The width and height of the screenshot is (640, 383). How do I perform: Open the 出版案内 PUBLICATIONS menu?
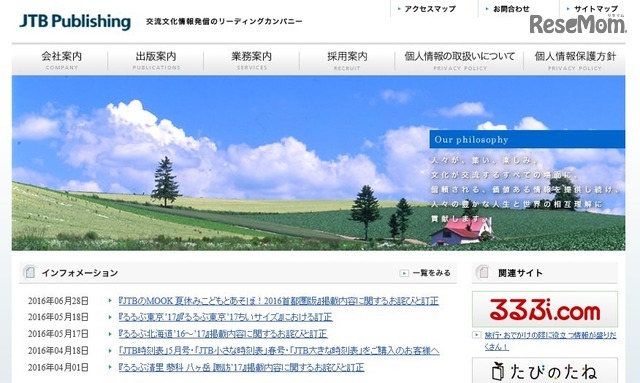[156, 60]
